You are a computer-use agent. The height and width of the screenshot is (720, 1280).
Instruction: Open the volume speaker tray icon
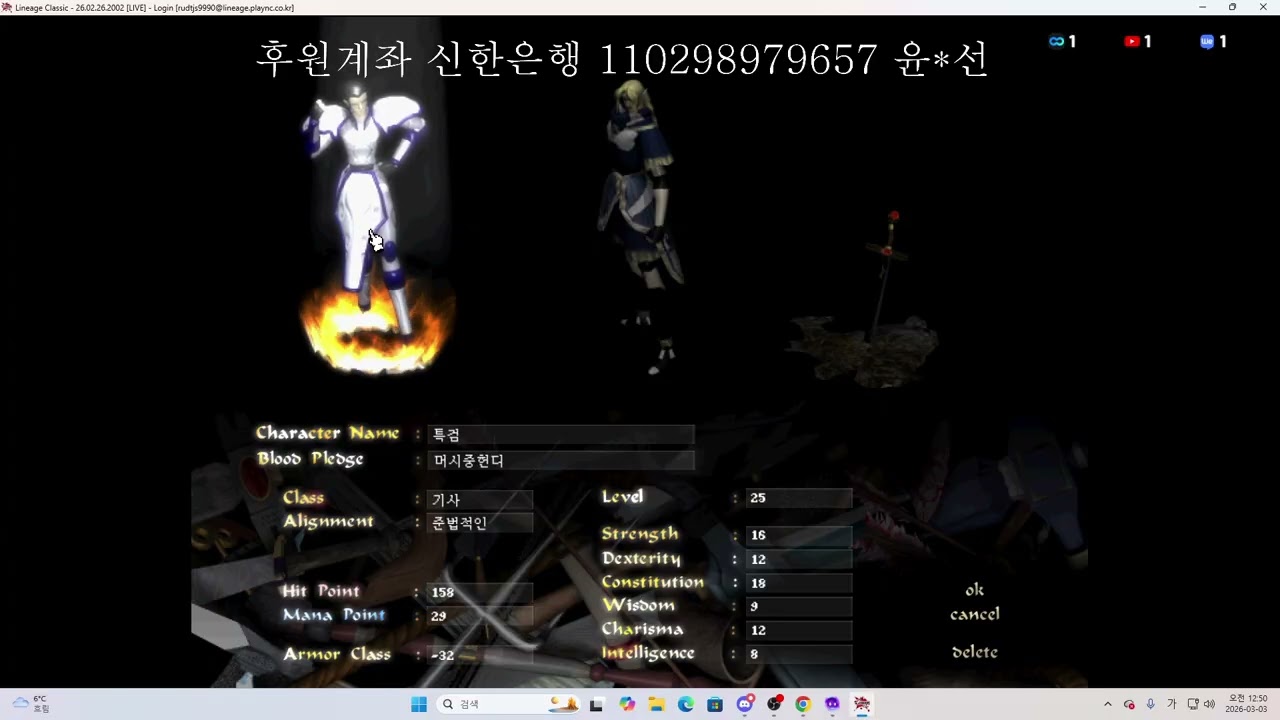coord(1209,704)
